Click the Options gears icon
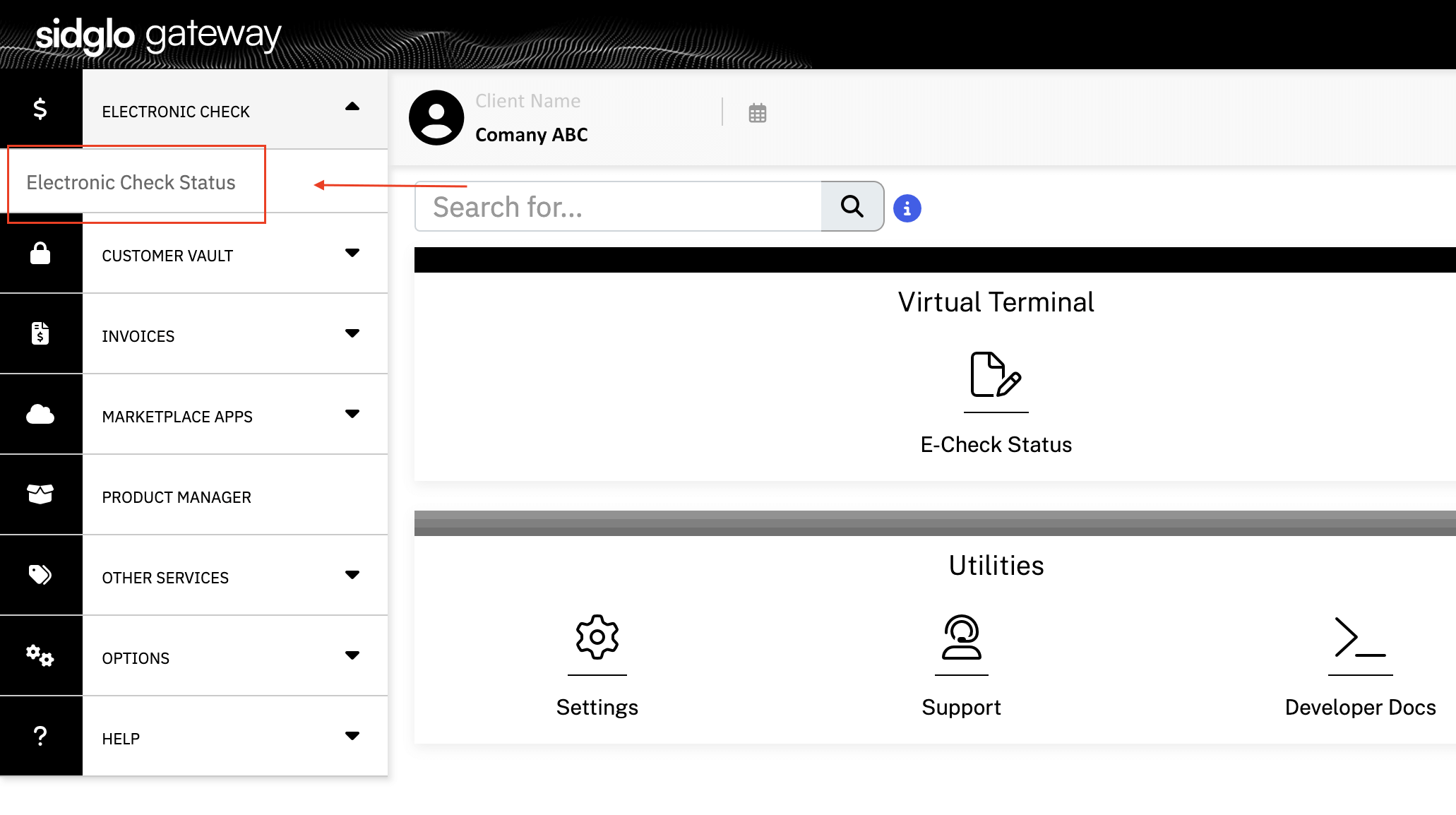Image resolution: width=1456 pixels, height=815 pixels. click(40, 655)
